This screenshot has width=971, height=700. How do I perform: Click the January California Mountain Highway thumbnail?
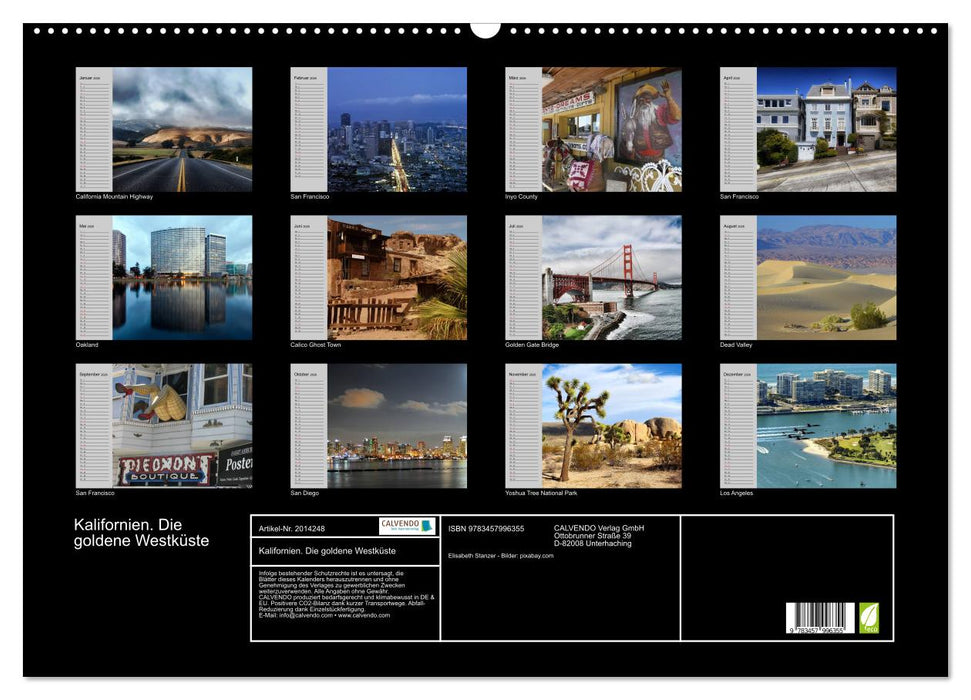[x=175, y=128]
